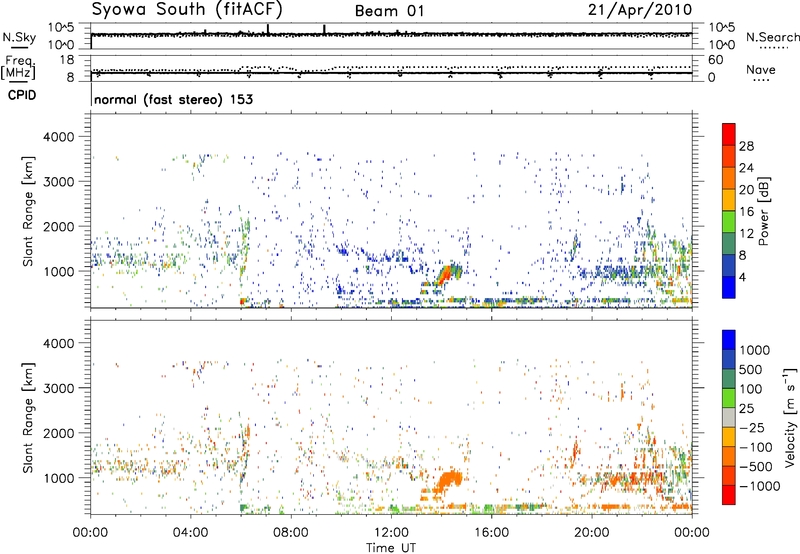Click 'normal (fast stereo) 153' text

(173, 99)
